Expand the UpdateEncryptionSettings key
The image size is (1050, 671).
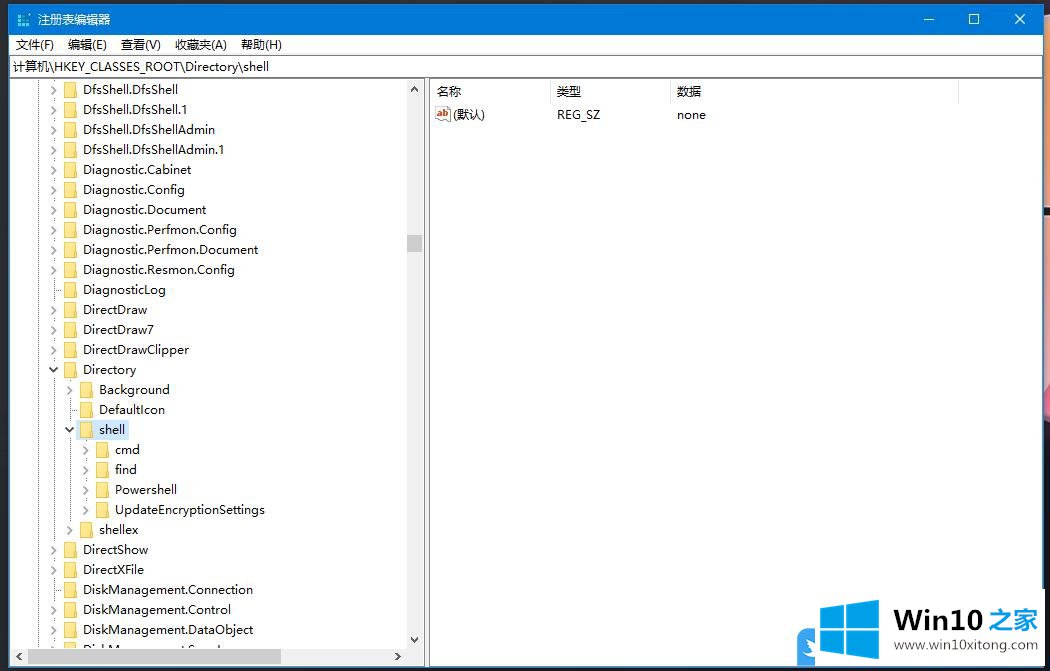(86, 510)
